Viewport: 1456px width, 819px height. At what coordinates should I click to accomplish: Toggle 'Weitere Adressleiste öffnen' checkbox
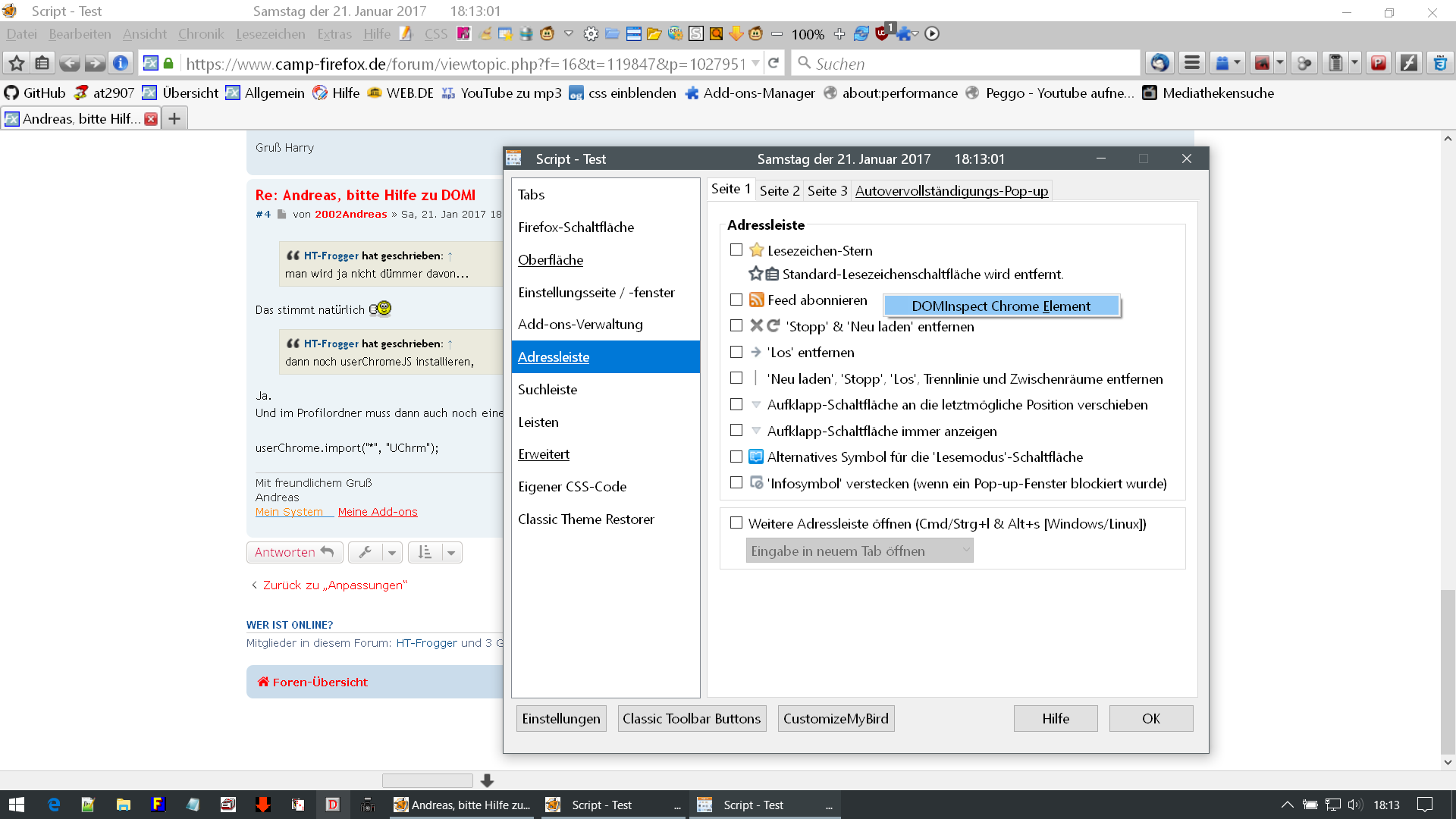[736, 523]
